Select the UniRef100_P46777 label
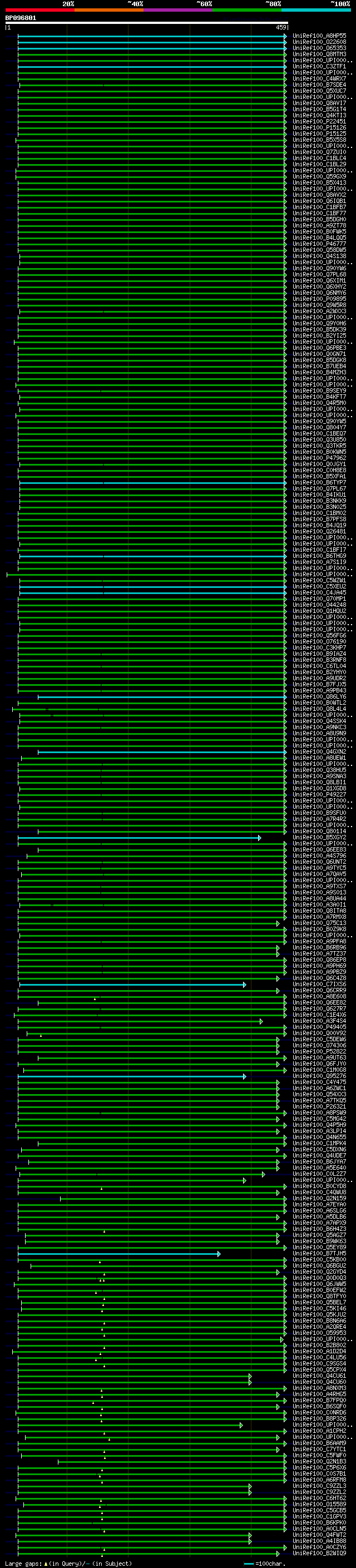 coord(319,244)
